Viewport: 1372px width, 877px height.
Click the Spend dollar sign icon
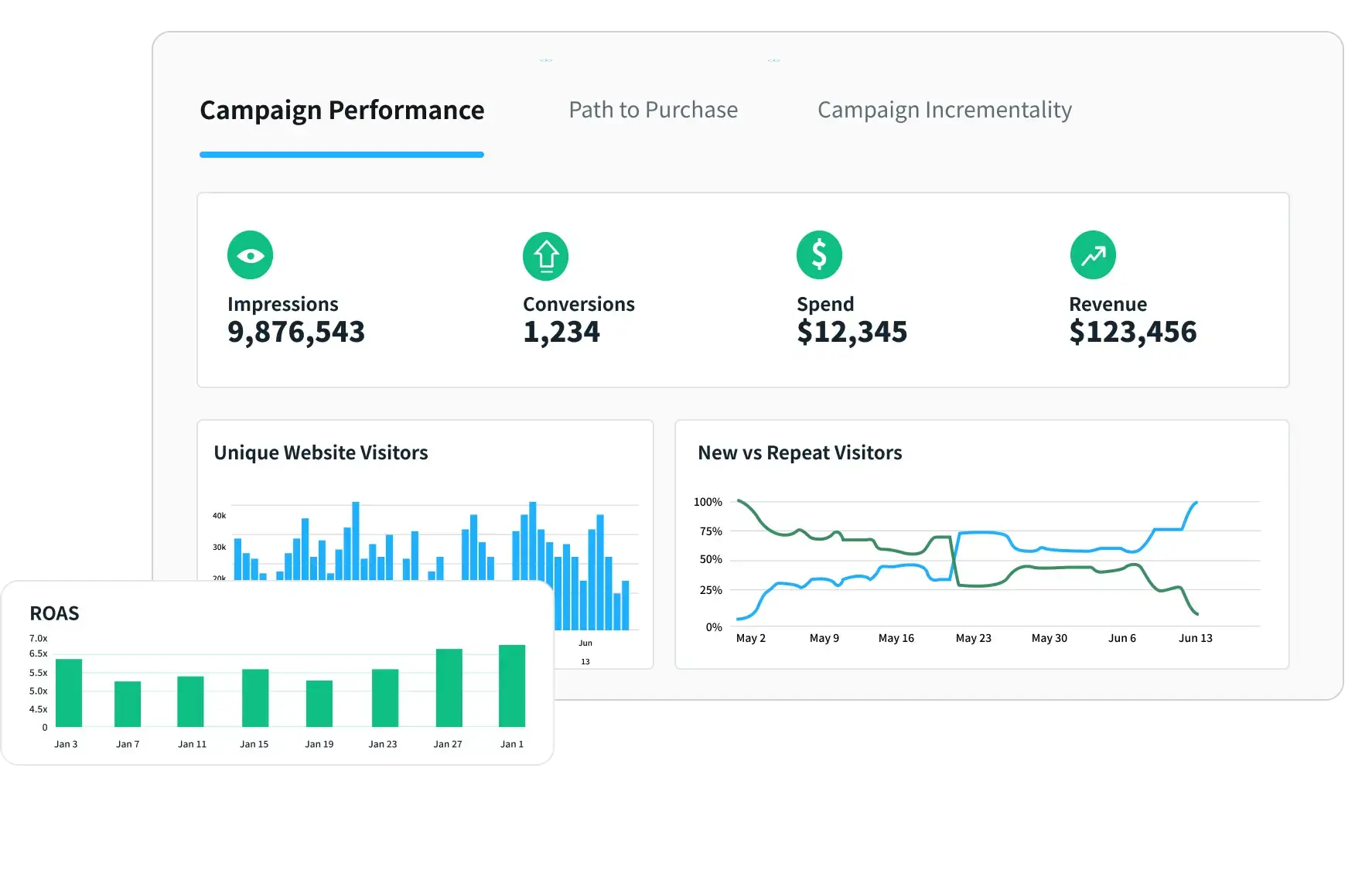coord(819,255)
